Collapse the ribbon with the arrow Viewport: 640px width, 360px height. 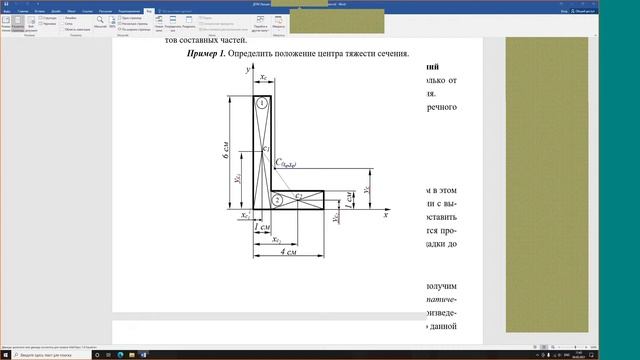pyautogui.click(x=595, y=35)
